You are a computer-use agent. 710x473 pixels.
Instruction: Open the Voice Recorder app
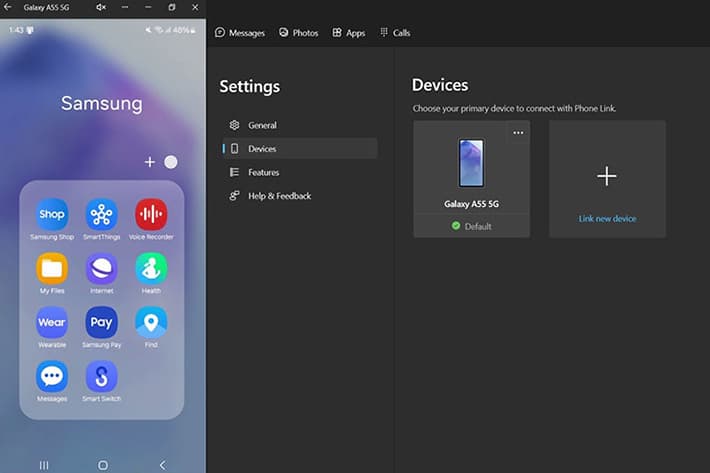(151, 214)
